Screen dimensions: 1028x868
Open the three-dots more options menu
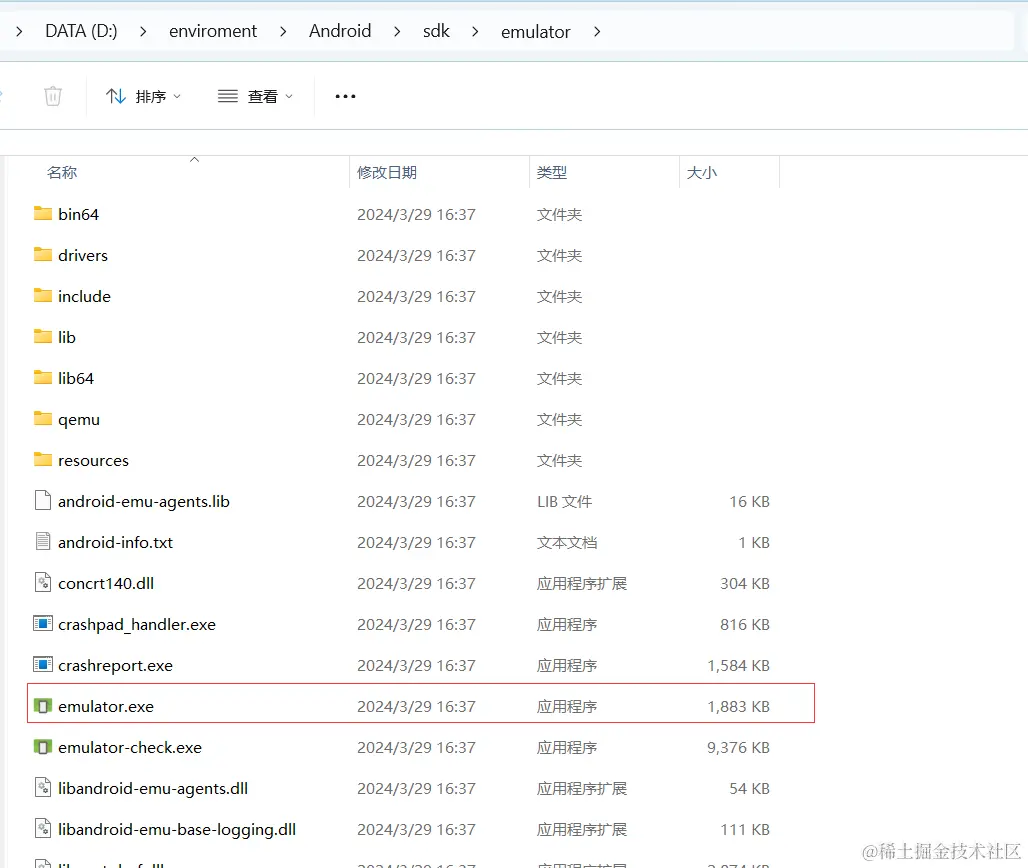346,96
